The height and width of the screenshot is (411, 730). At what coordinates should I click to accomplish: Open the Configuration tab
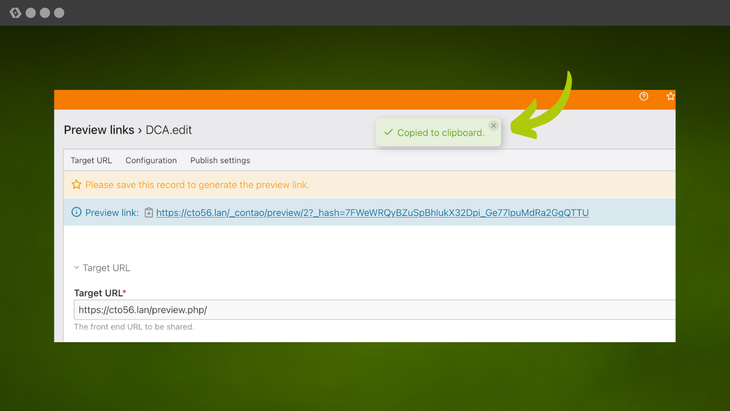pyautogui.click(x=151, y=160)
